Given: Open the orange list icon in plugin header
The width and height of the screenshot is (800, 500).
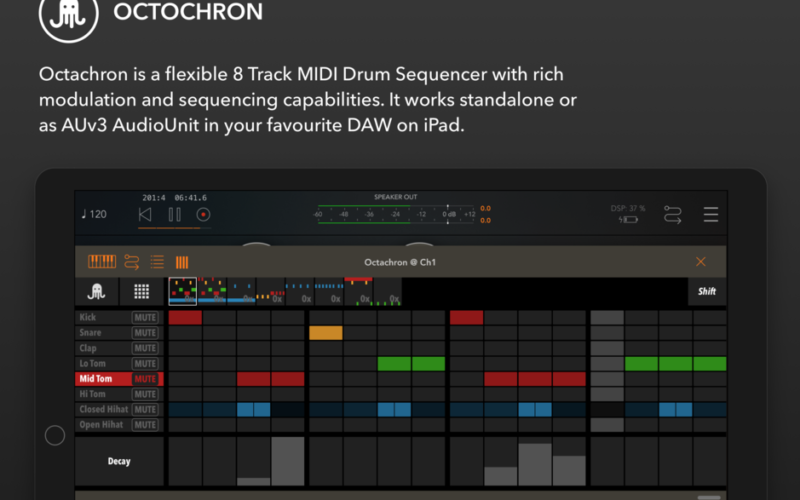Looking at the screenshot, I should click(x=157, y=262).
